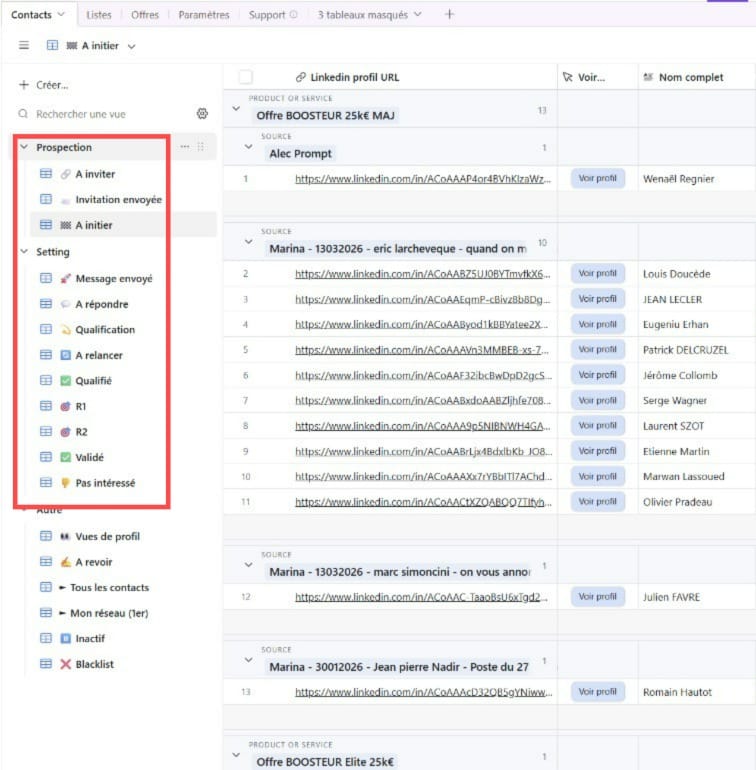The height and width of the screenshot is (770, 756).
Task: Switch to the Paramètres tab
Action: point(204,15)
